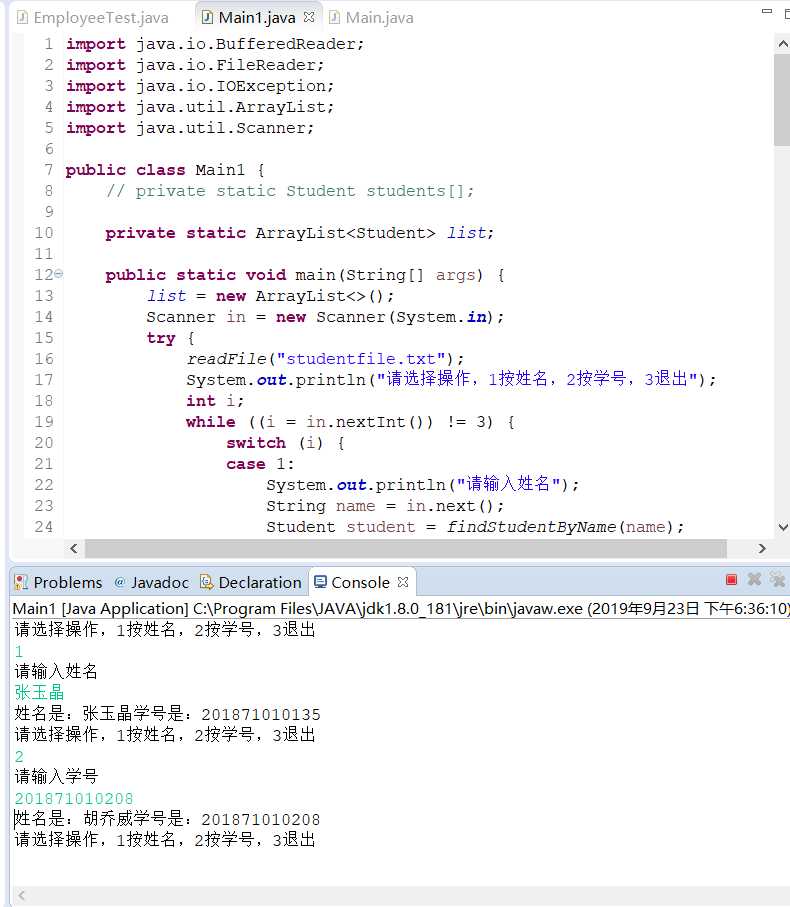Click the "studentfile.txt" string literal
Image resolution: width=790 pixels, height=907 pixels.
[x=361, y=359]
